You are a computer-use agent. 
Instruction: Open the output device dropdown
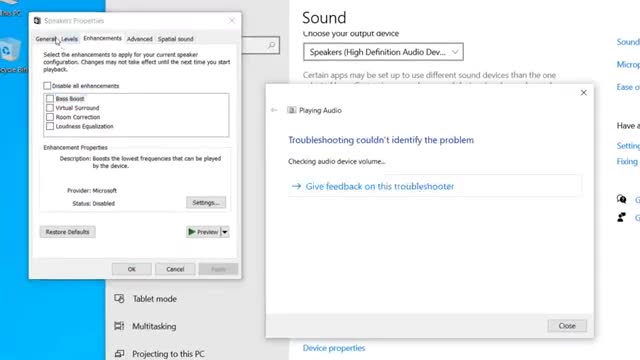383,52
